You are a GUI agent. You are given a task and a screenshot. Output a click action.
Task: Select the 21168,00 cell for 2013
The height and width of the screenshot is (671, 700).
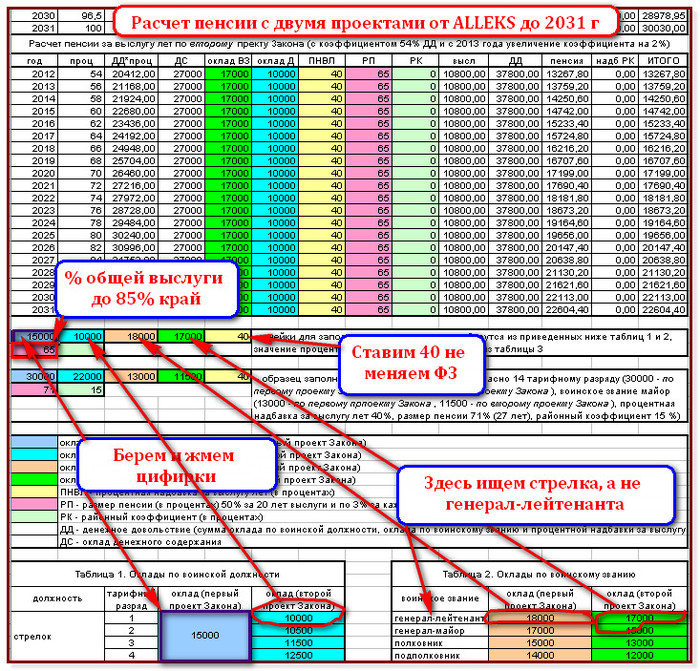[131, 87]
